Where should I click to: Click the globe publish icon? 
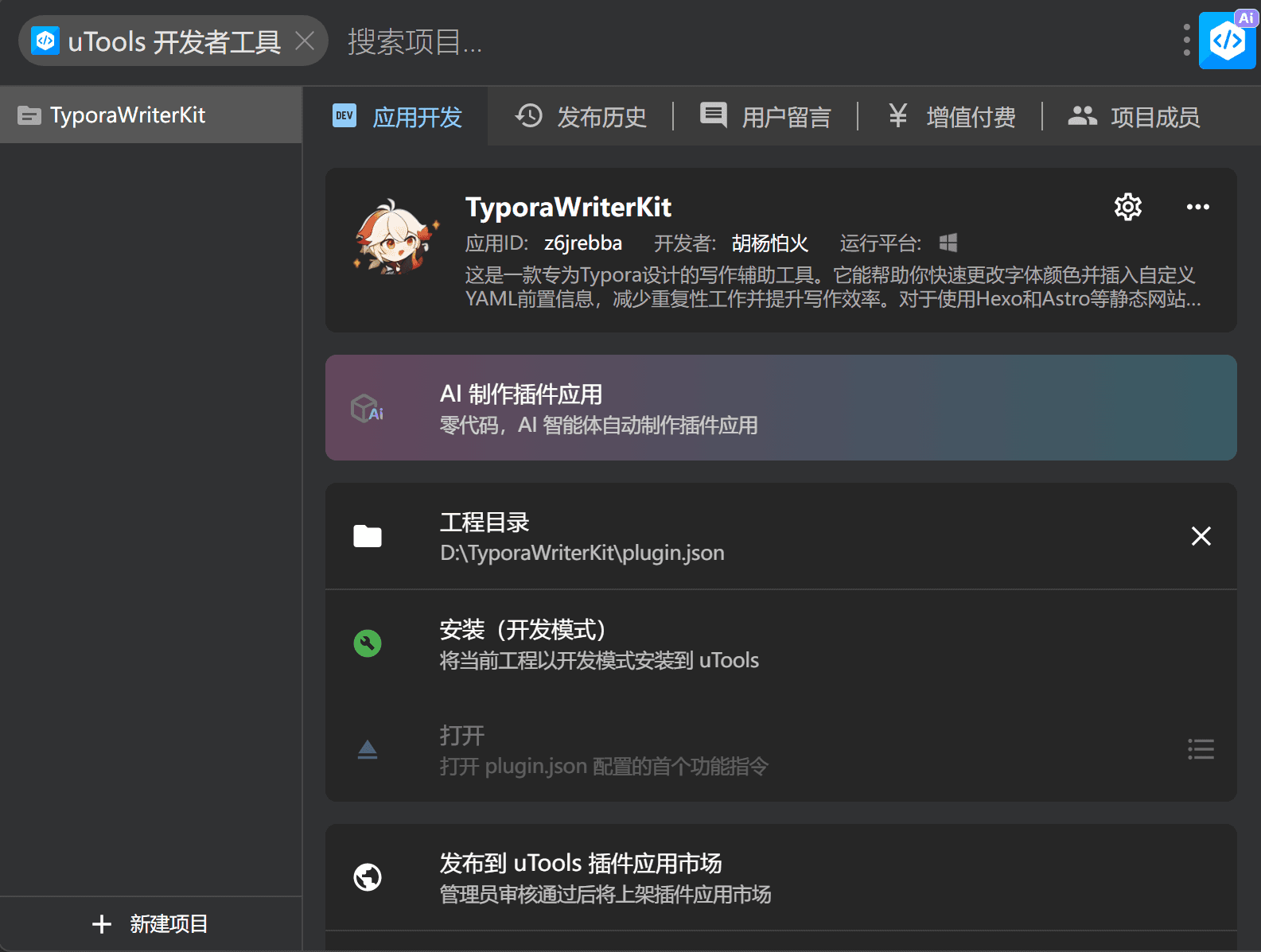[367, 877]
